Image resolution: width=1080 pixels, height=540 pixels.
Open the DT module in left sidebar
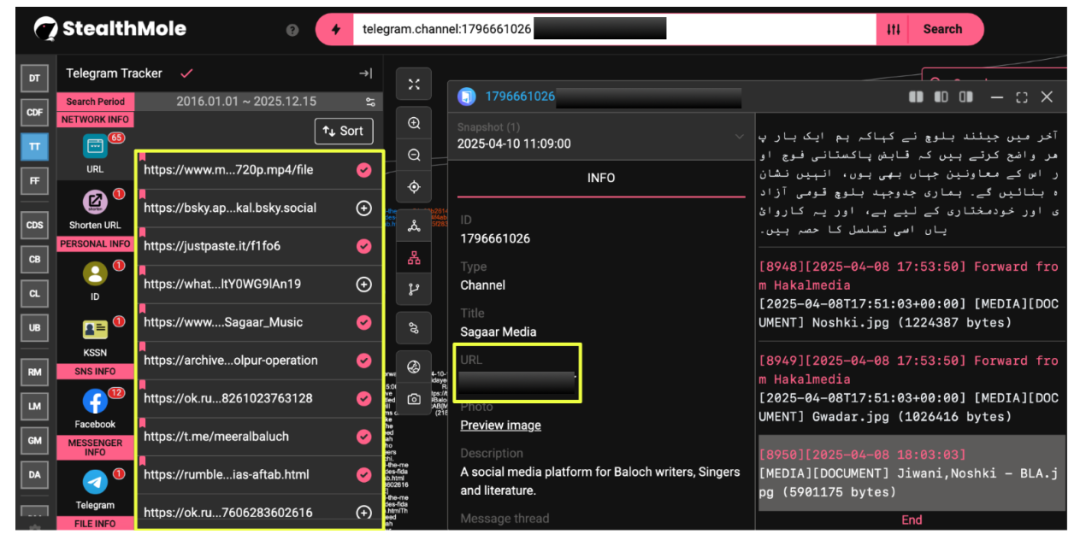pyautogui.click(x=34, y=79)
